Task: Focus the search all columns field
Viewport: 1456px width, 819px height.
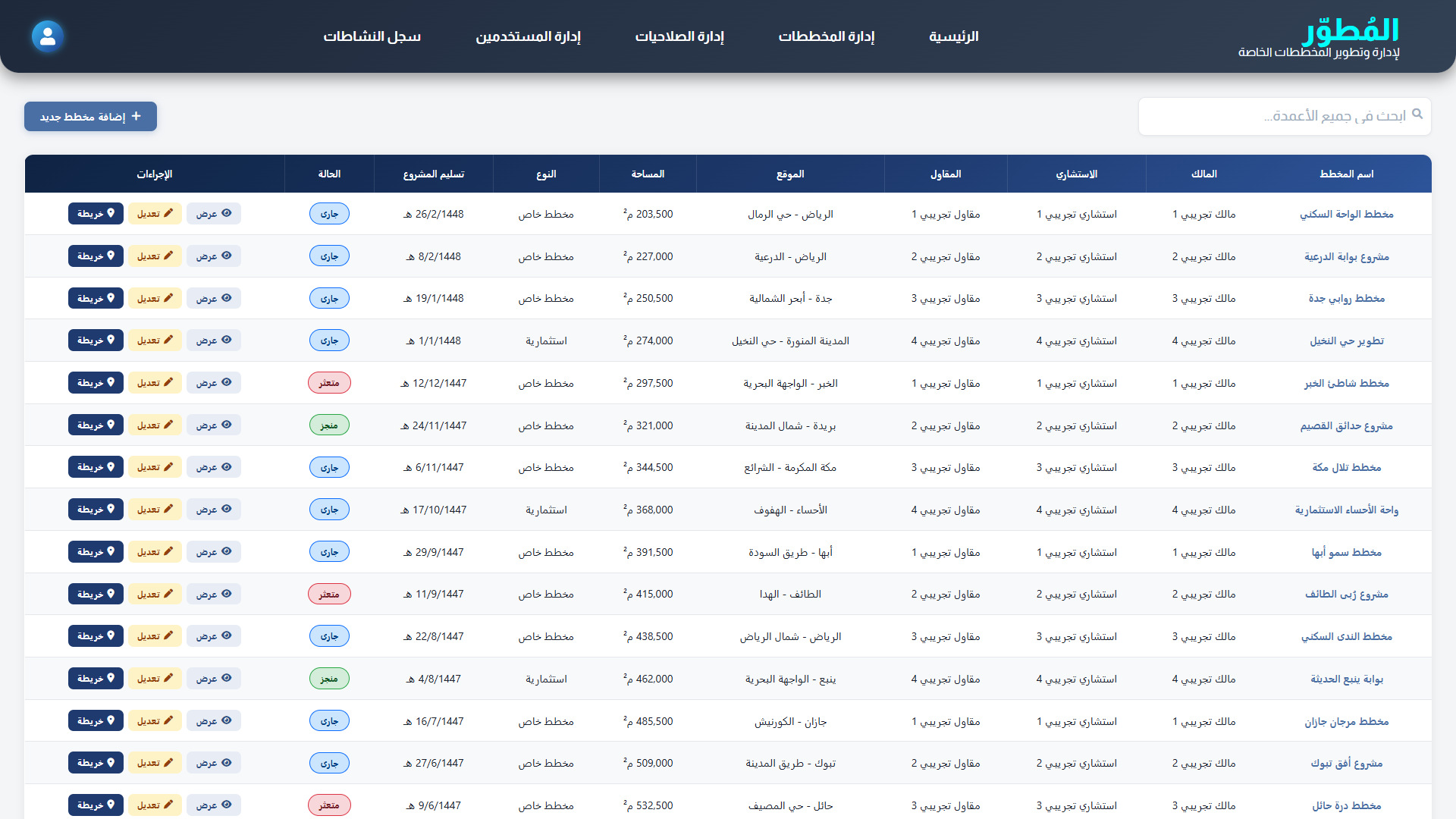Action: pyautogui.click(x=1285, y=116)
